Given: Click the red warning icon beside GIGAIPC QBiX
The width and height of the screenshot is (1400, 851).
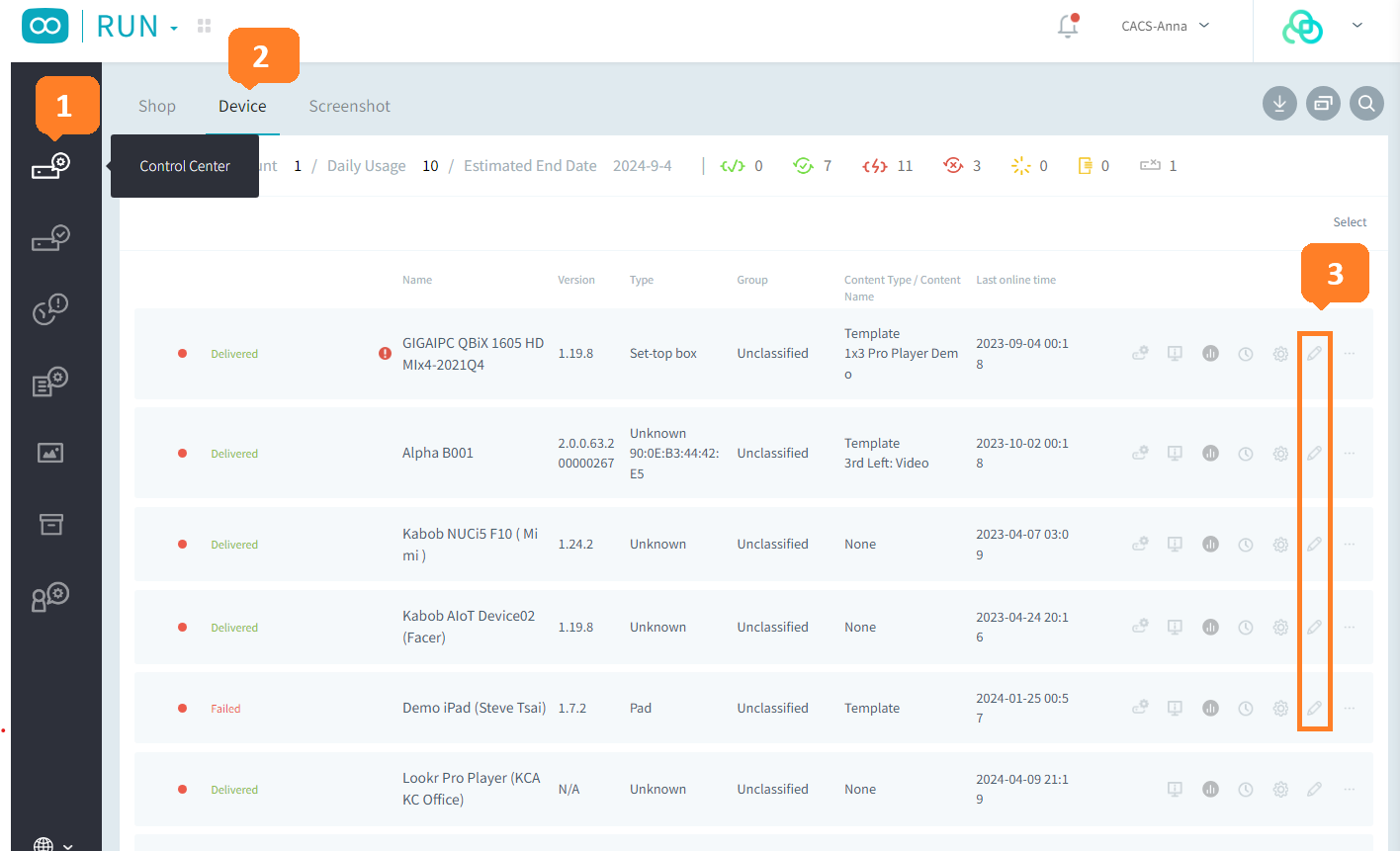Looking at the screenshot, I should coord(385,353).
